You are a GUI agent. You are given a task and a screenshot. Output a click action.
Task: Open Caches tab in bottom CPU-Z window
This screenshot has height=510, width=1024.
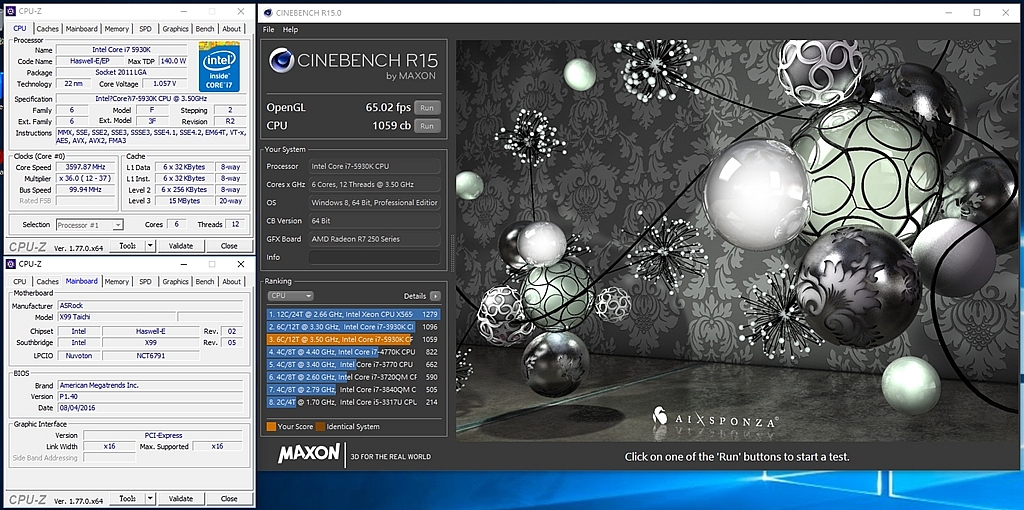click(x=47, y=281)
